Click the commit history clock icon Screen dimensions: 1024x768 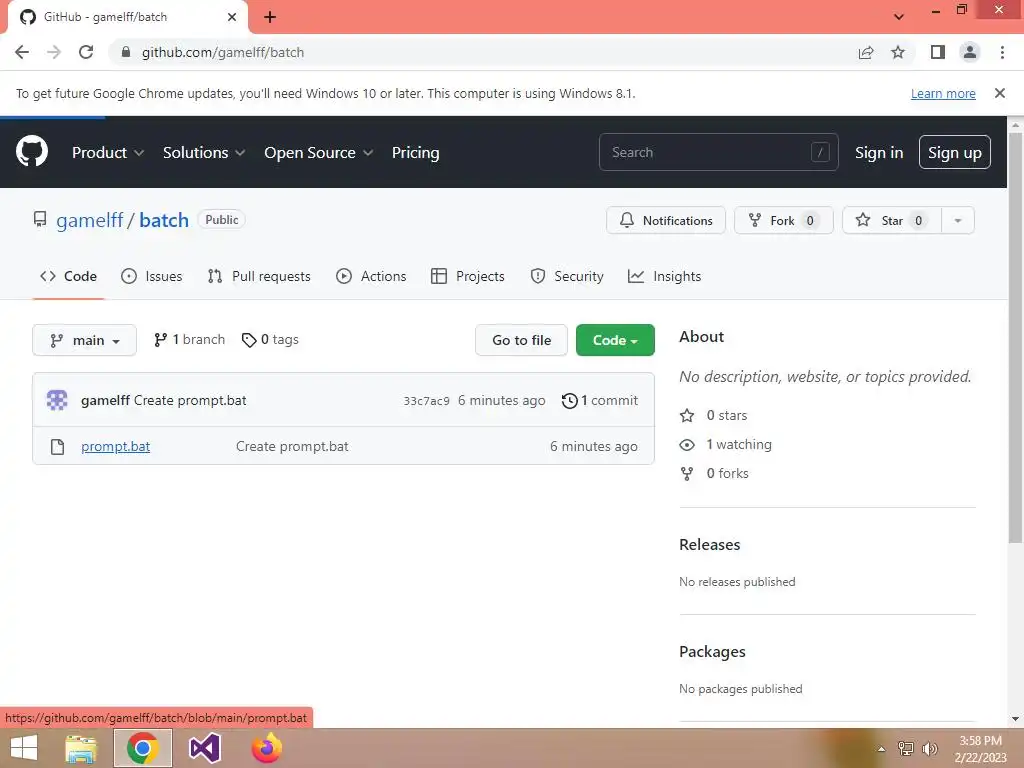[569, 400]
